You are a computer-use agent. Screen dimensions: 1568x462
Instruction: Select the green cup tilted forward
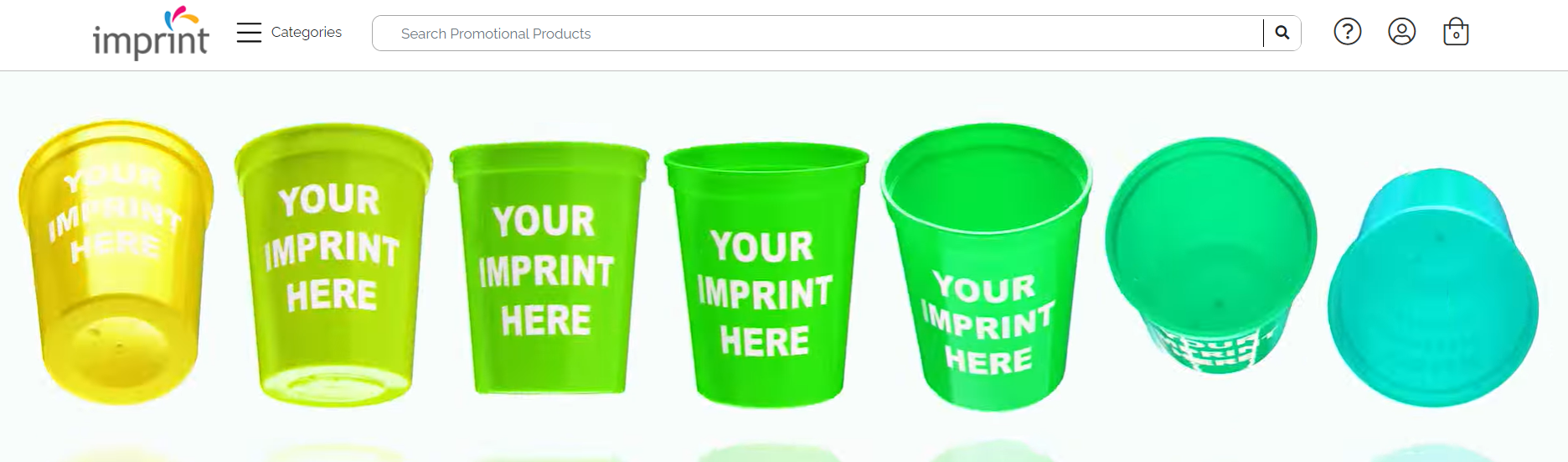(x=987, y=267)
